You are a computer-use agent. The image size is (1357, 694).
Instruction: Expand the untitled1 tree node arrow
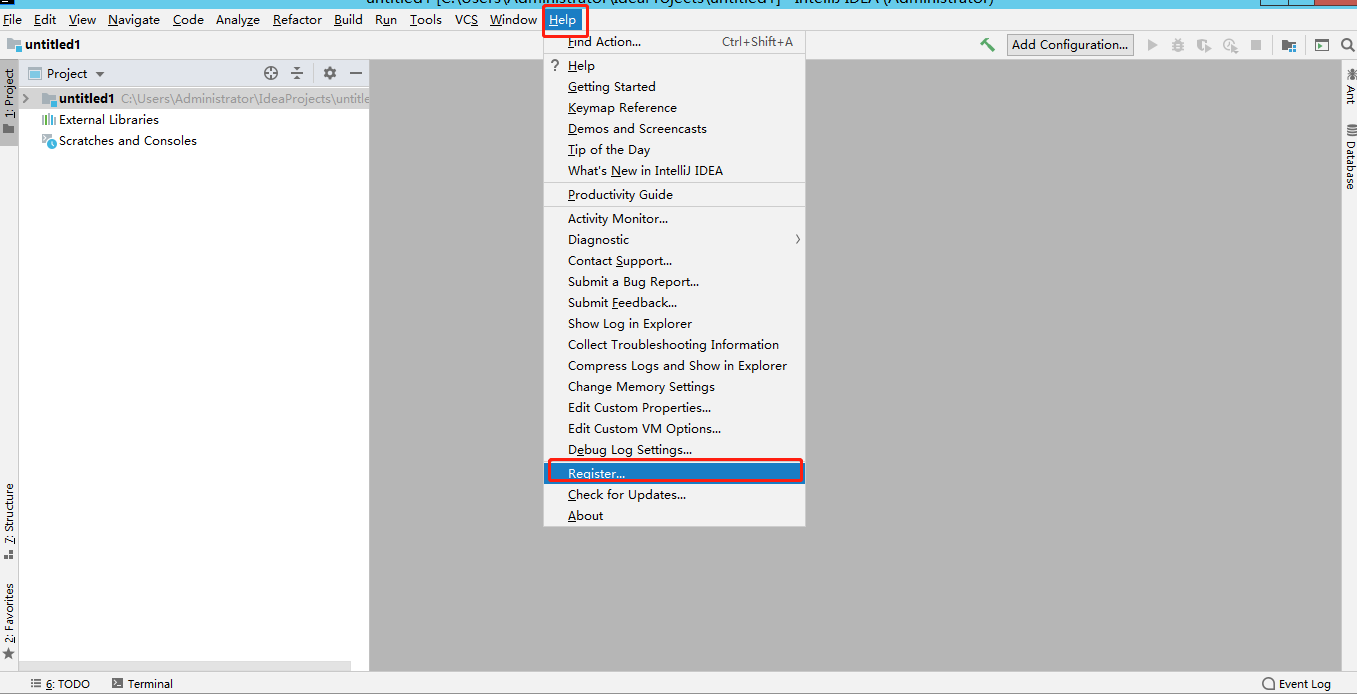(26, 98)
